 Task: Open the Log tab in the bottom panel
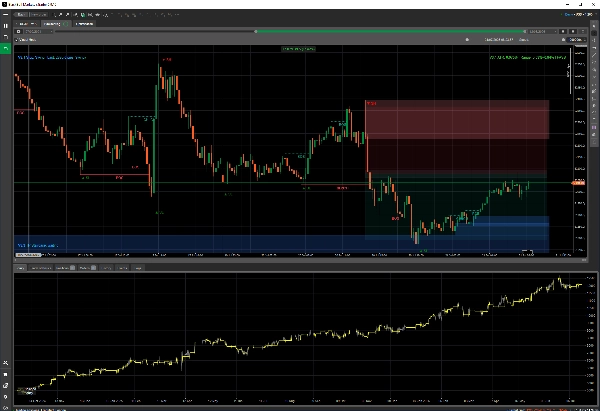click(x=138, y=268)
